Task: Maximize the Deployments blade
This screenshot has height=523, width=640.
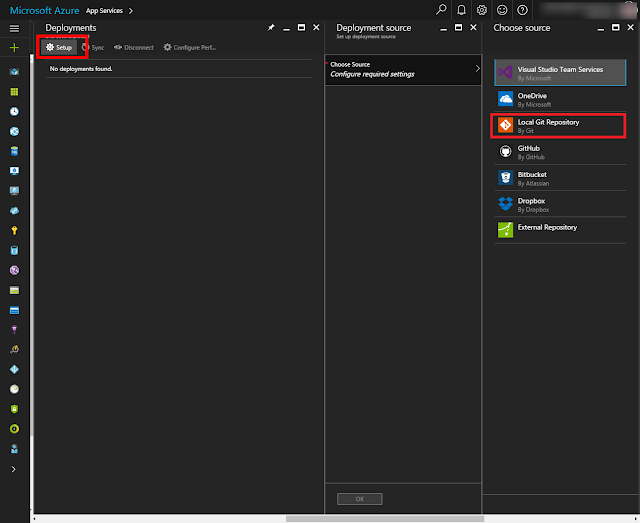Action: click(x=301, y=27)
